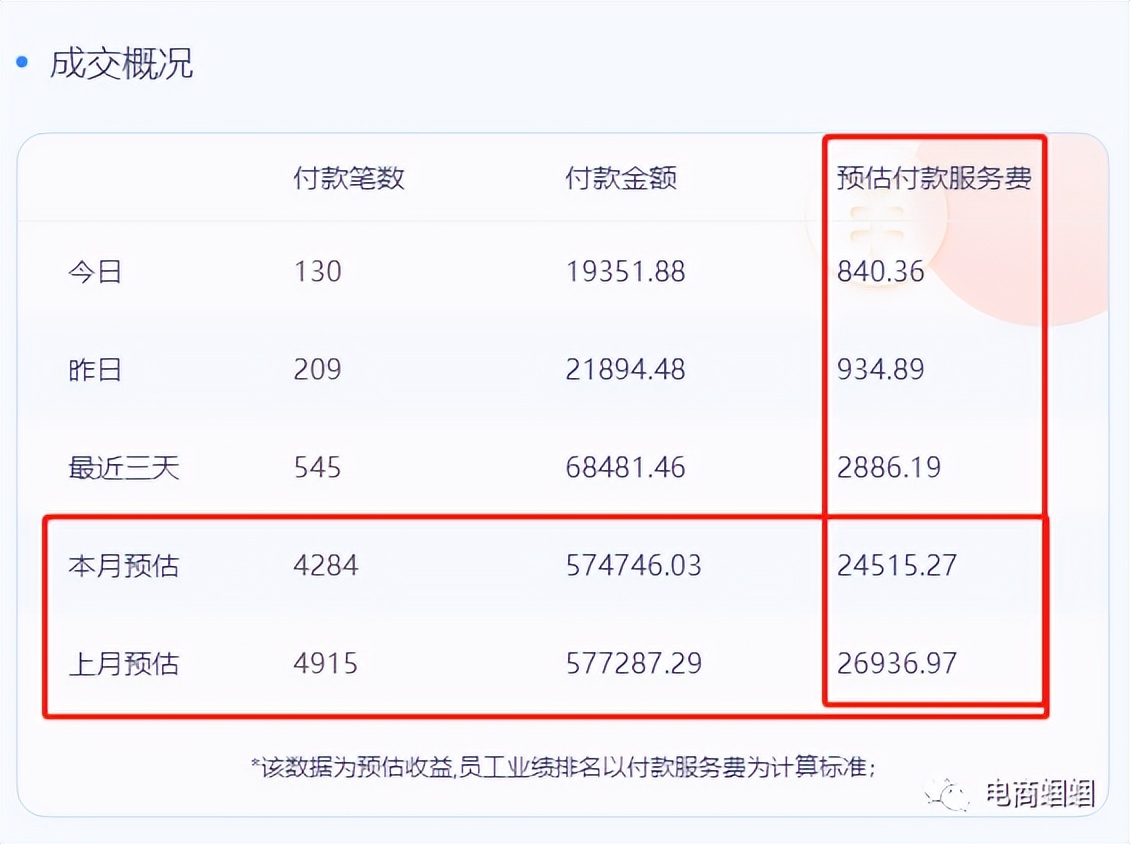Click the coin icon behind the service fee header

875,226
